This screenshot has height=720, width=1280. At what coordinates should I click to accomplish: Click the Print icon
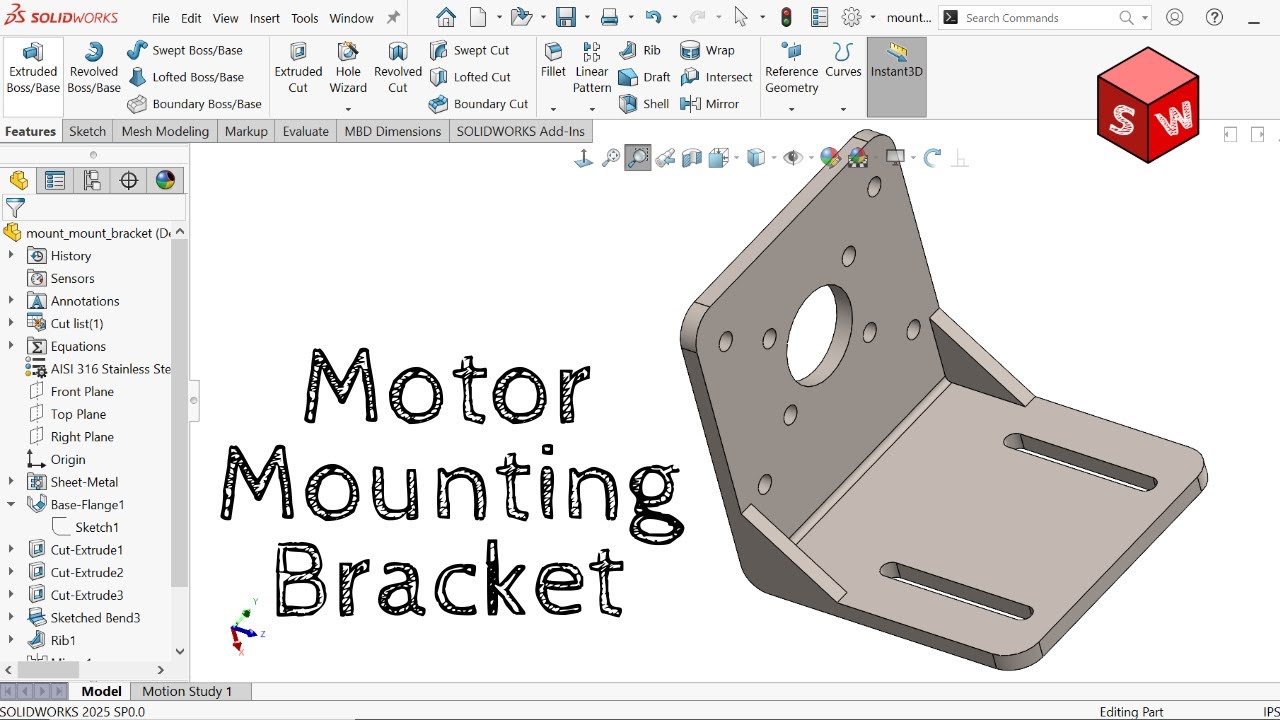point(609,18)
